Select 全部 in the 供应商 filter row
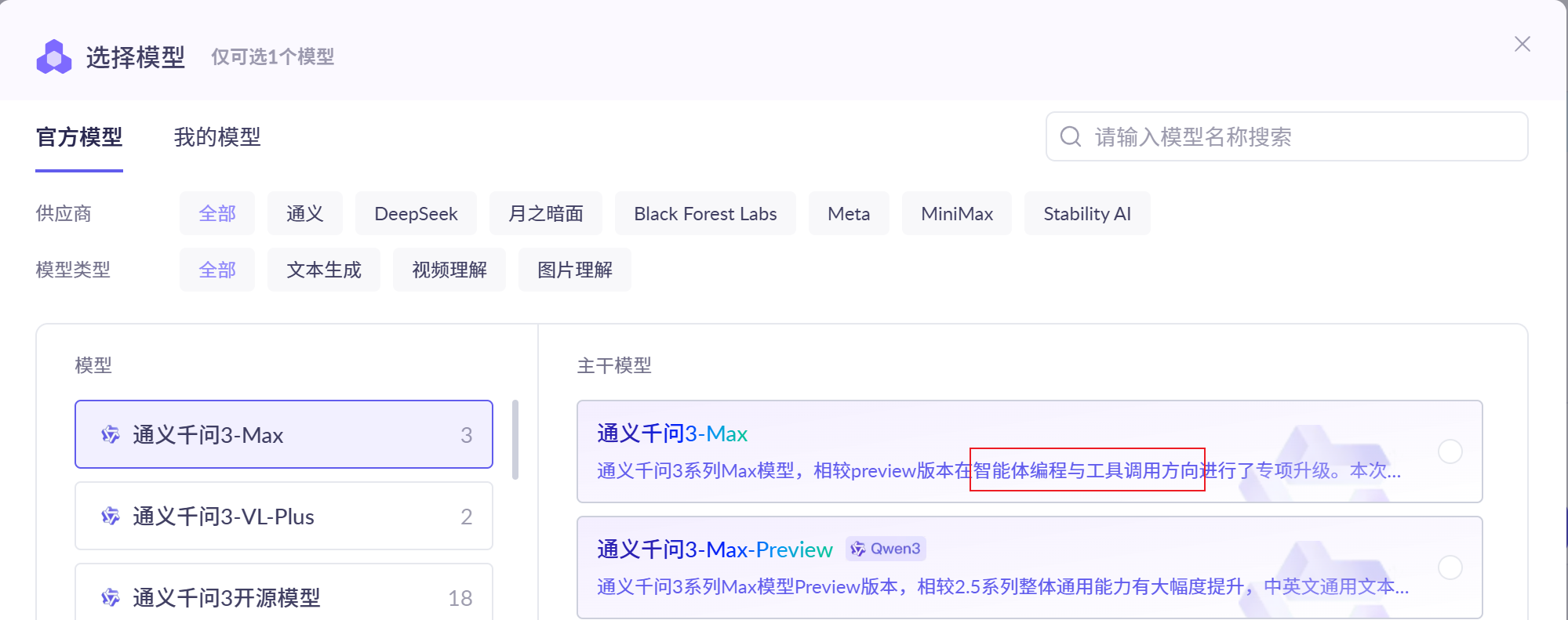 coord(217,213)
